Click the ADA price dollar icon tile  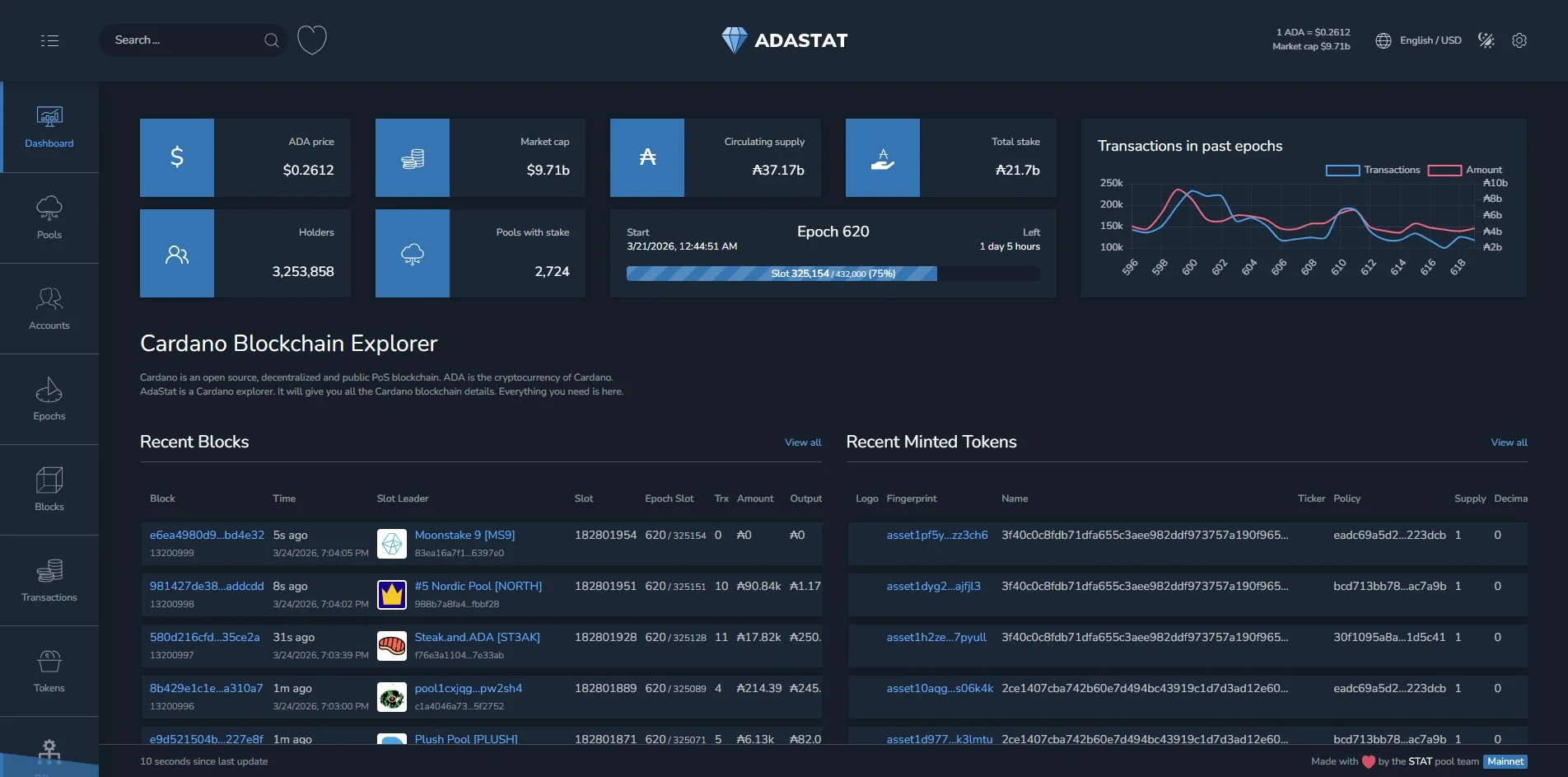click(177, 157)
